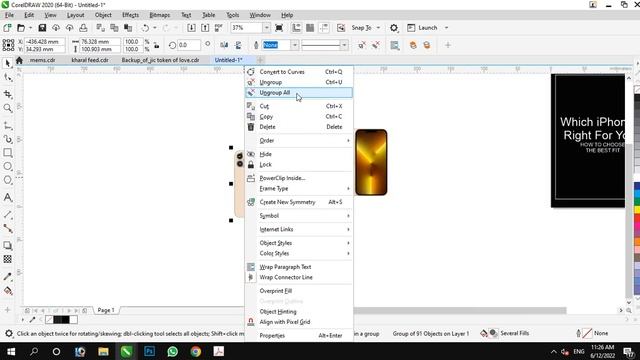
Task: Click the New document icon
Action: click(7, 28)
